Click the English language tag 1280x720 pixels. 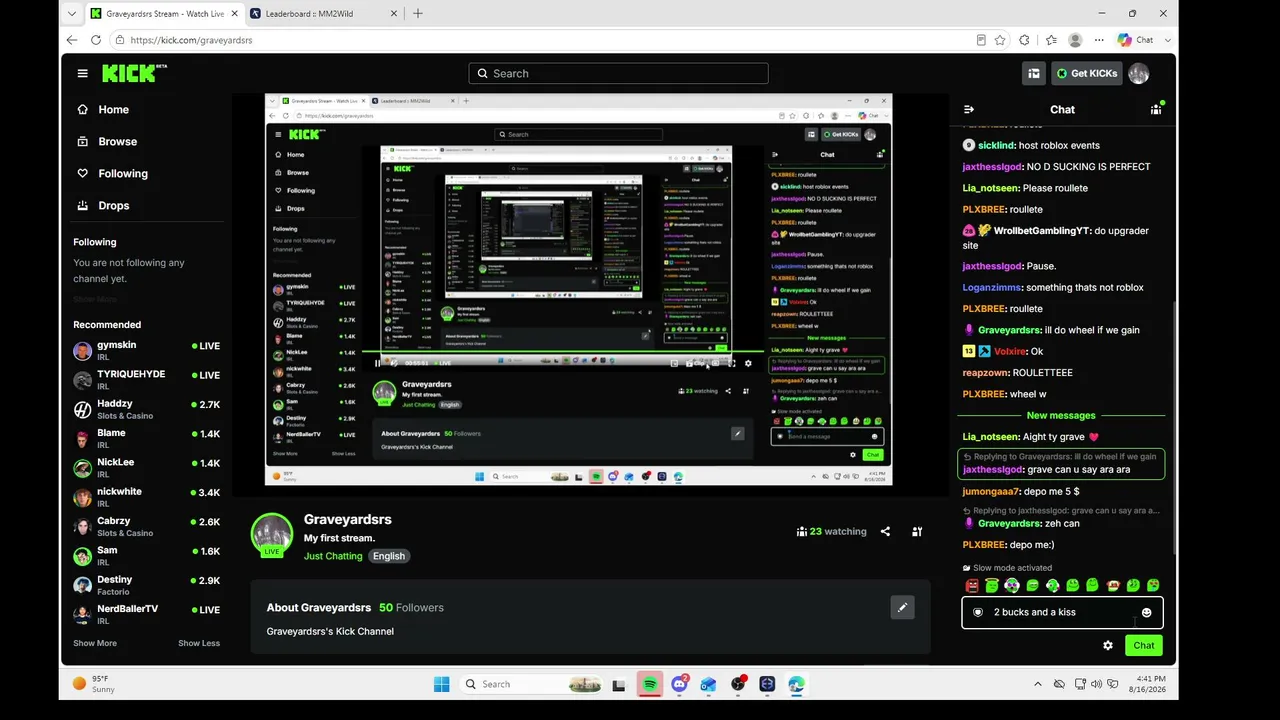[x=389, y=556]
